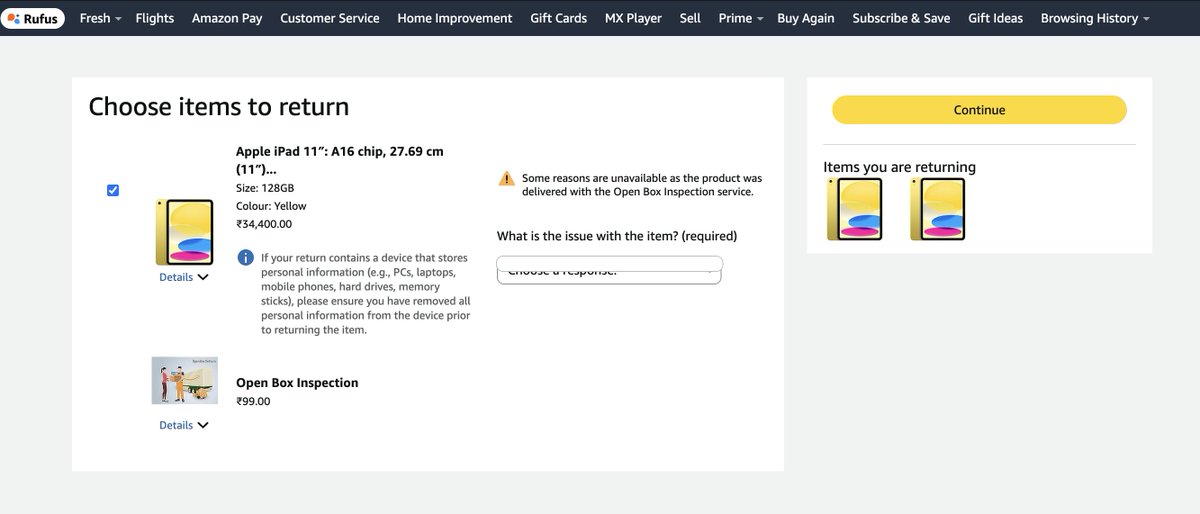Click the price ₹34,400.00
The width and height of the screenshot is (1200, 514).
264,224
